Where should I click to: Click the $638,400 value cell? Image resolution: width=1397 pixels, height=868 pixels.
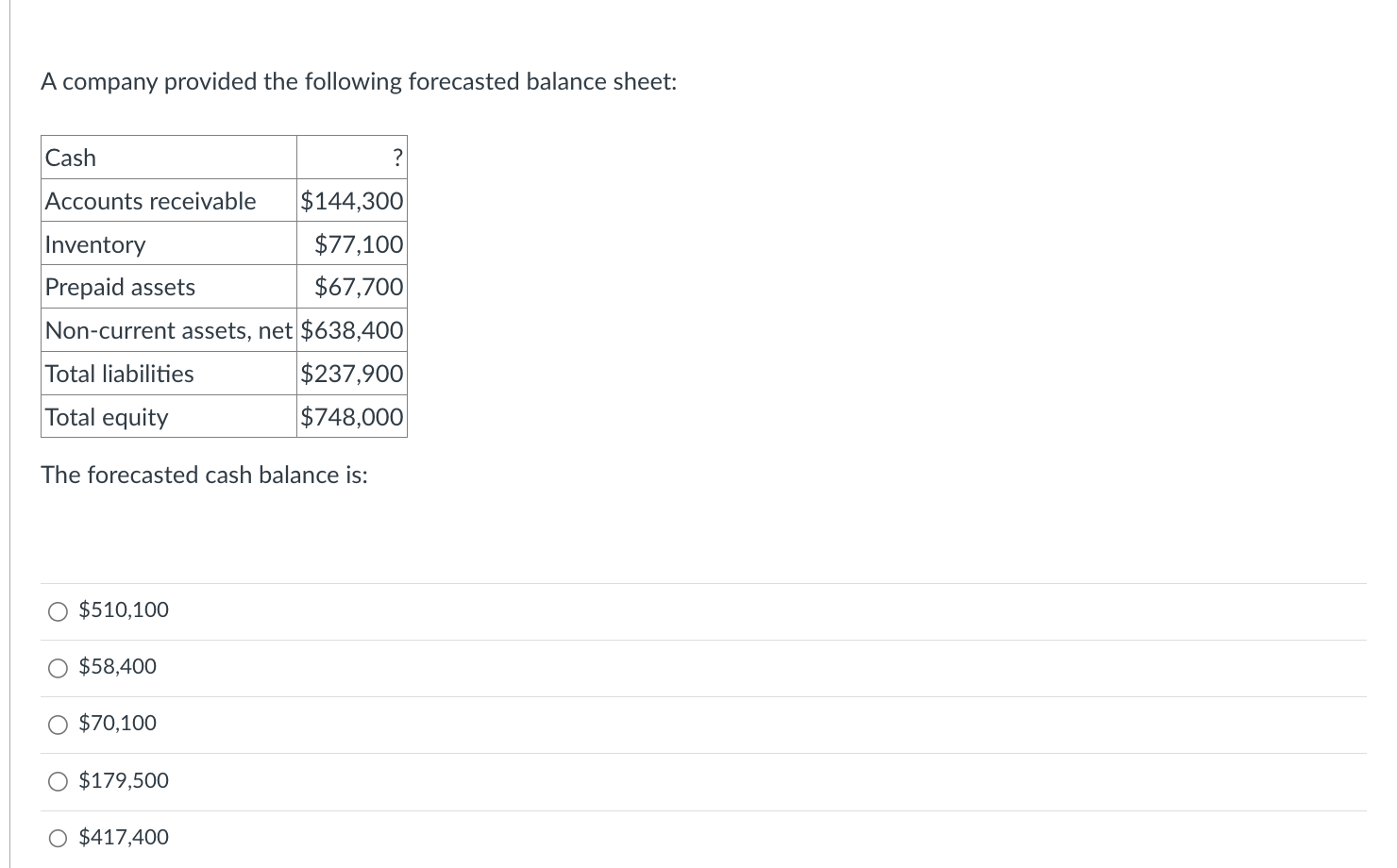[352, 330]
